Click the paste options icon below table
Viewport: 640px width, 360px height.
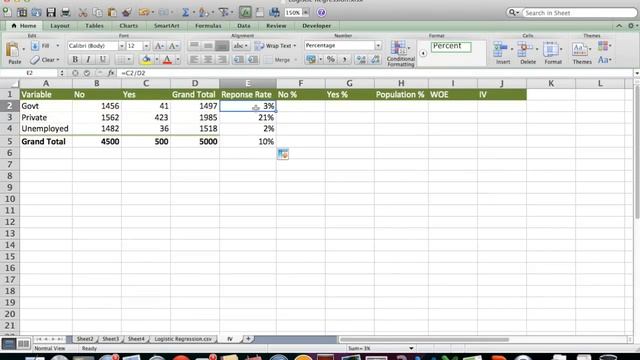click(283, 154)
